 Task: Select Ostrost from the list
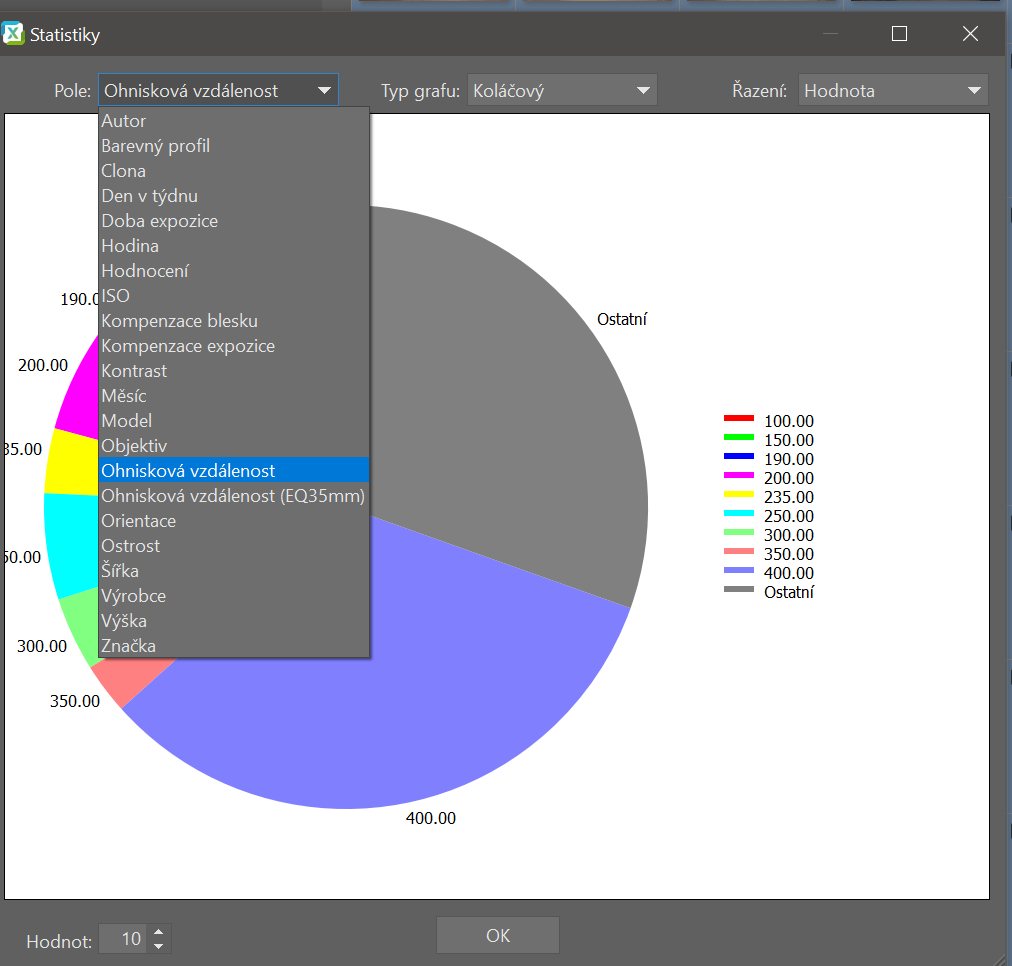[234, 546]
